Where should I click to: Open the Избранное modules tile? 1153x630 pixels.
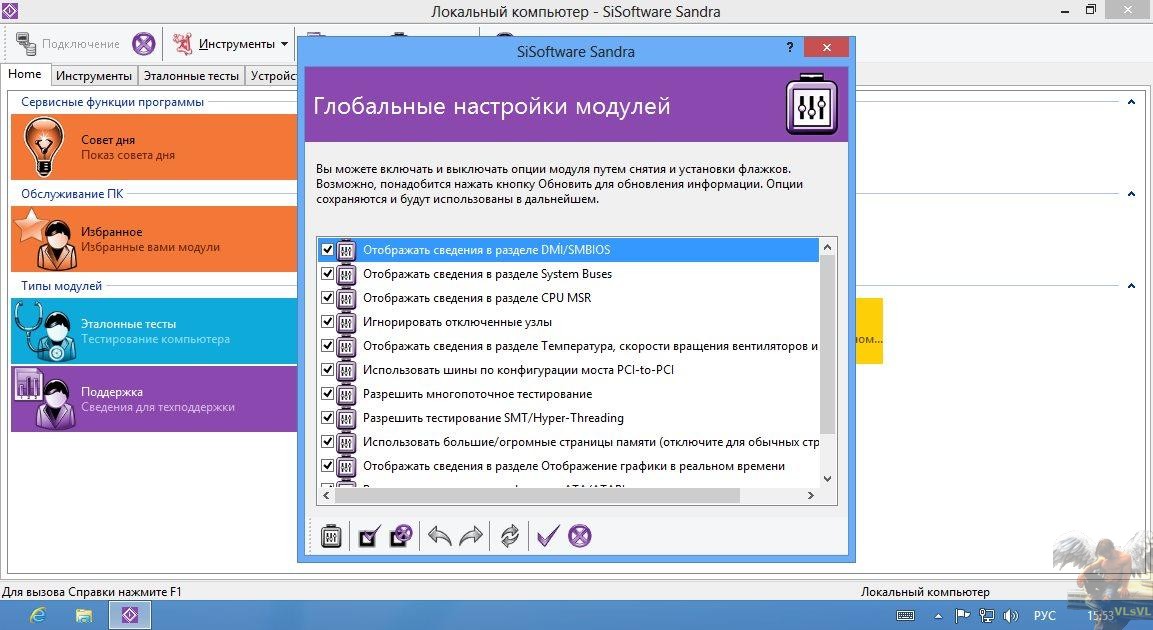154,239
